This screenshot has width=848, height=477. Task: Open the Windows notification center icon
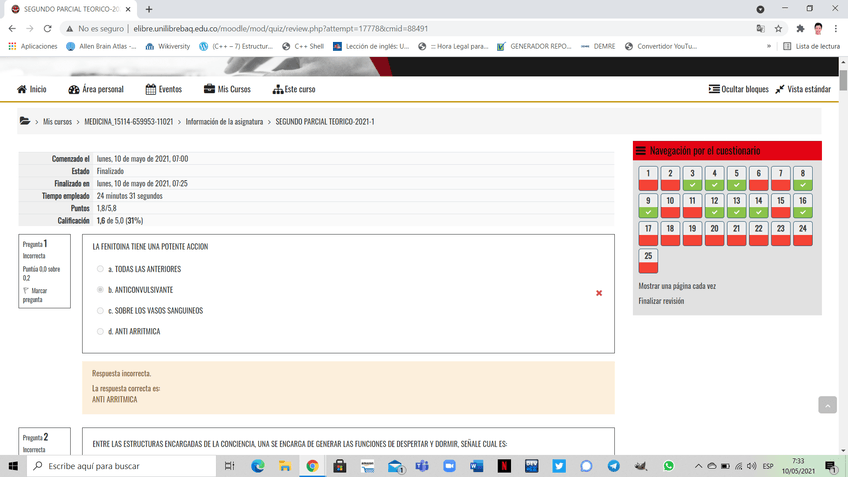(831, 466)
